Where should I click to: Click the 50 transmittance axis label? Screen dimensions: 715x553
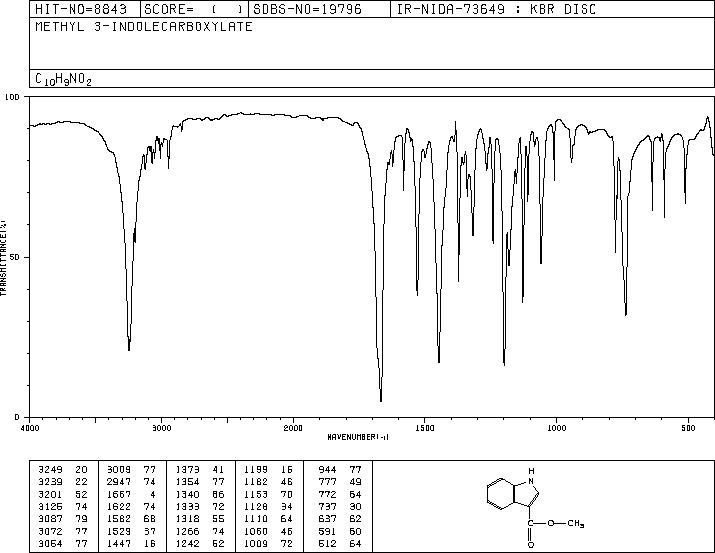coord(16,257)
